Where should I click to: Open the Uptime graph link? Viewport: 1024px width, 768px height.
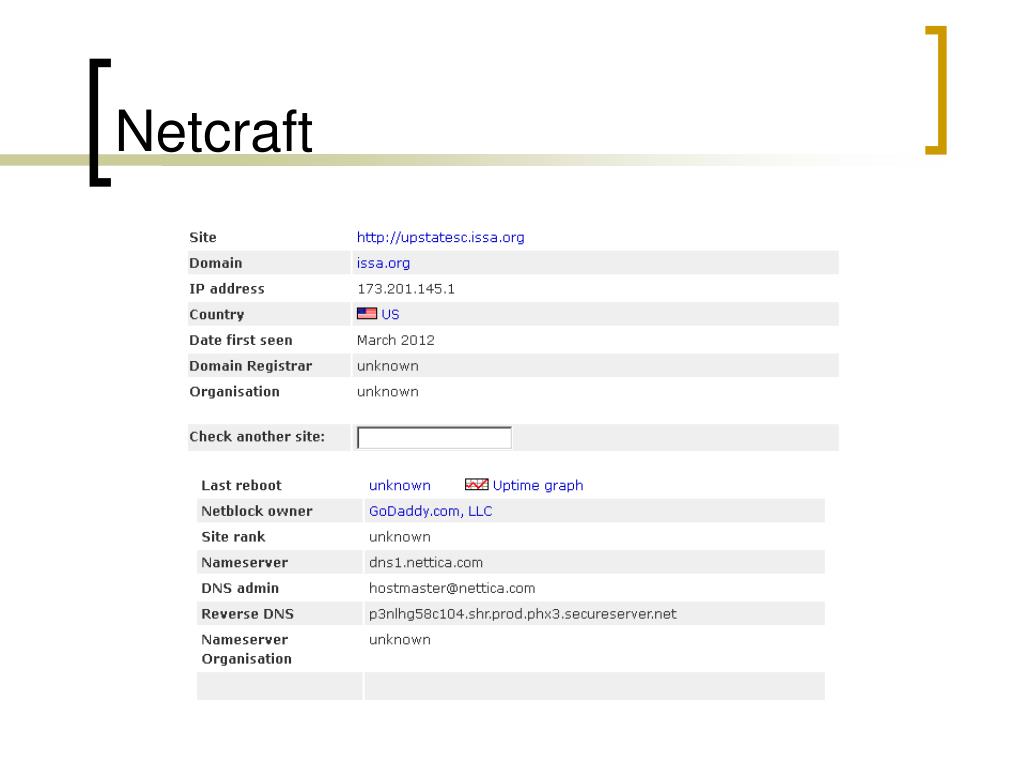[537, 485]
